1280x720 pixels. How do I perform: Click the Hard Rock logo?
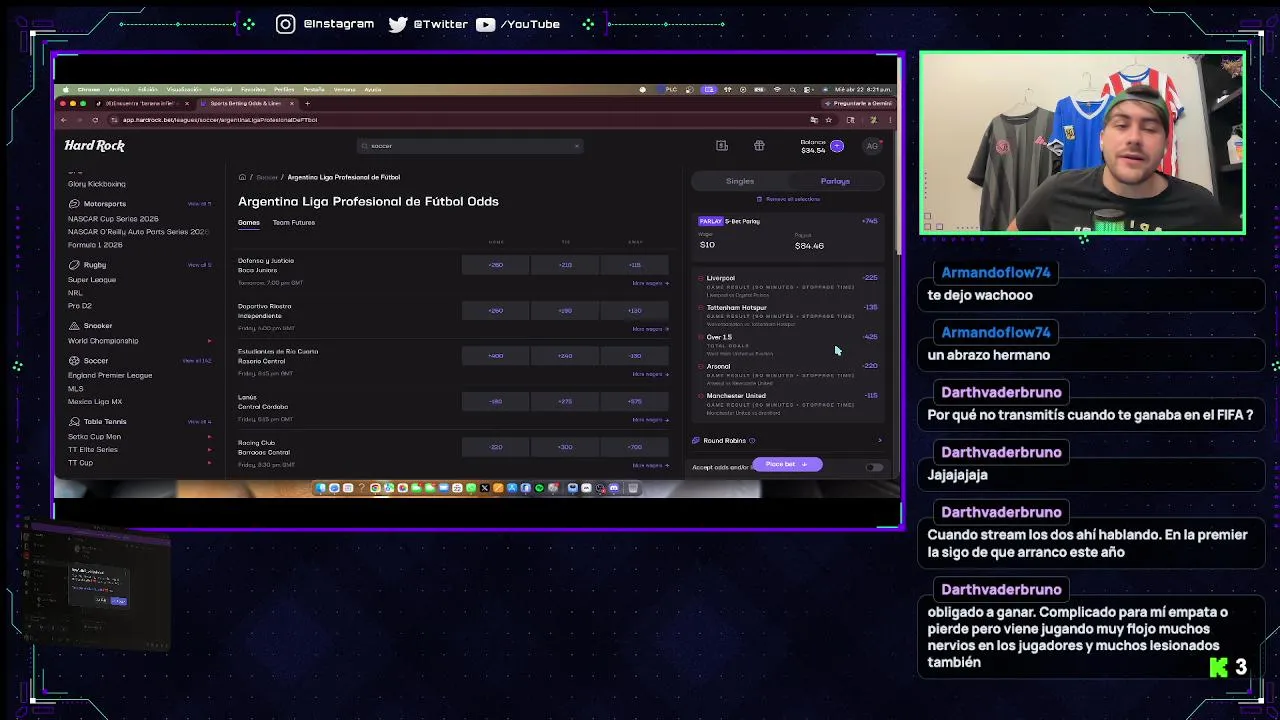tap(94, 146)
